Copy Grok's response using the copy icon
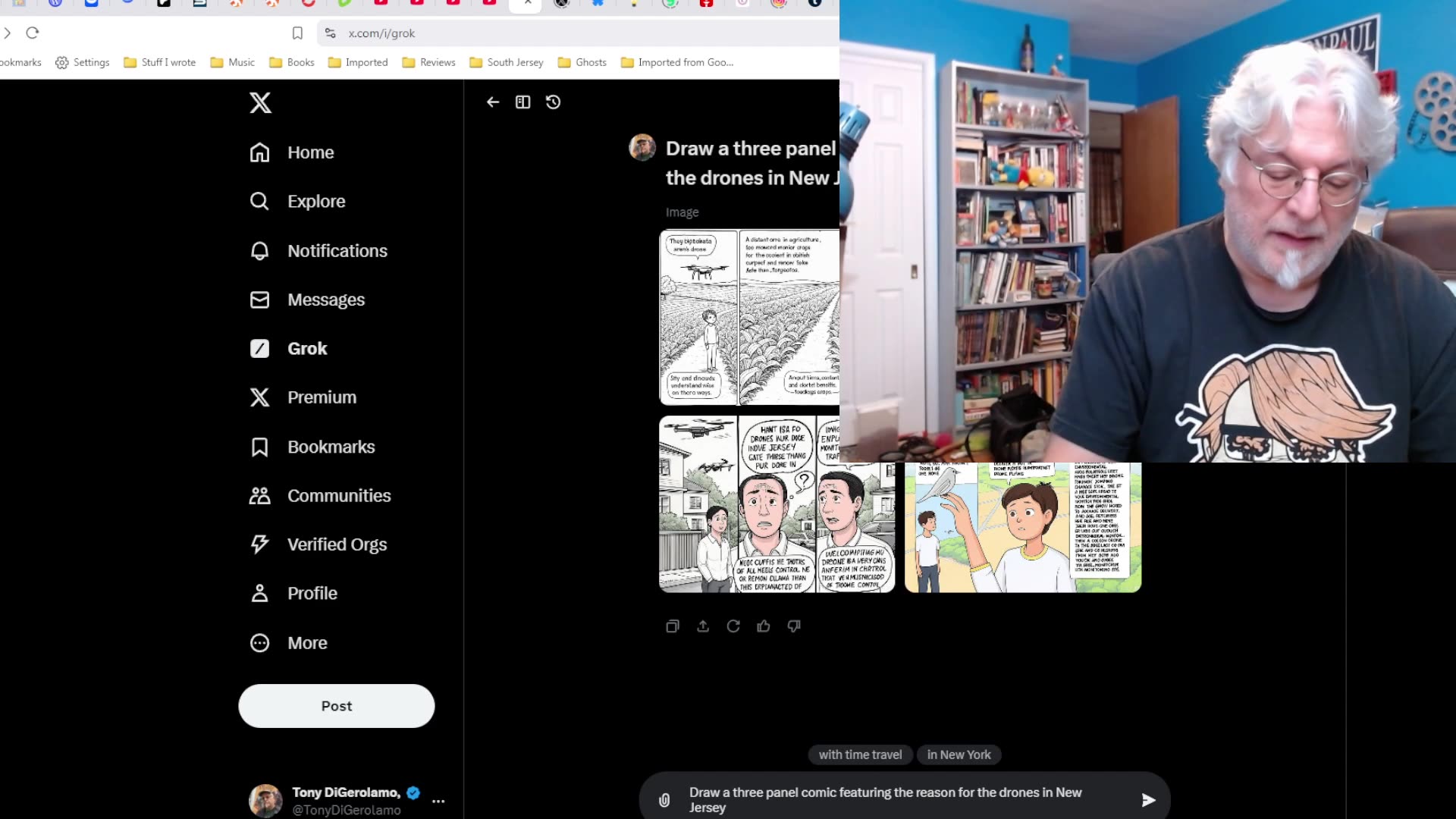This screenshot has width=1456, height=819. click(x=672, y=626)
